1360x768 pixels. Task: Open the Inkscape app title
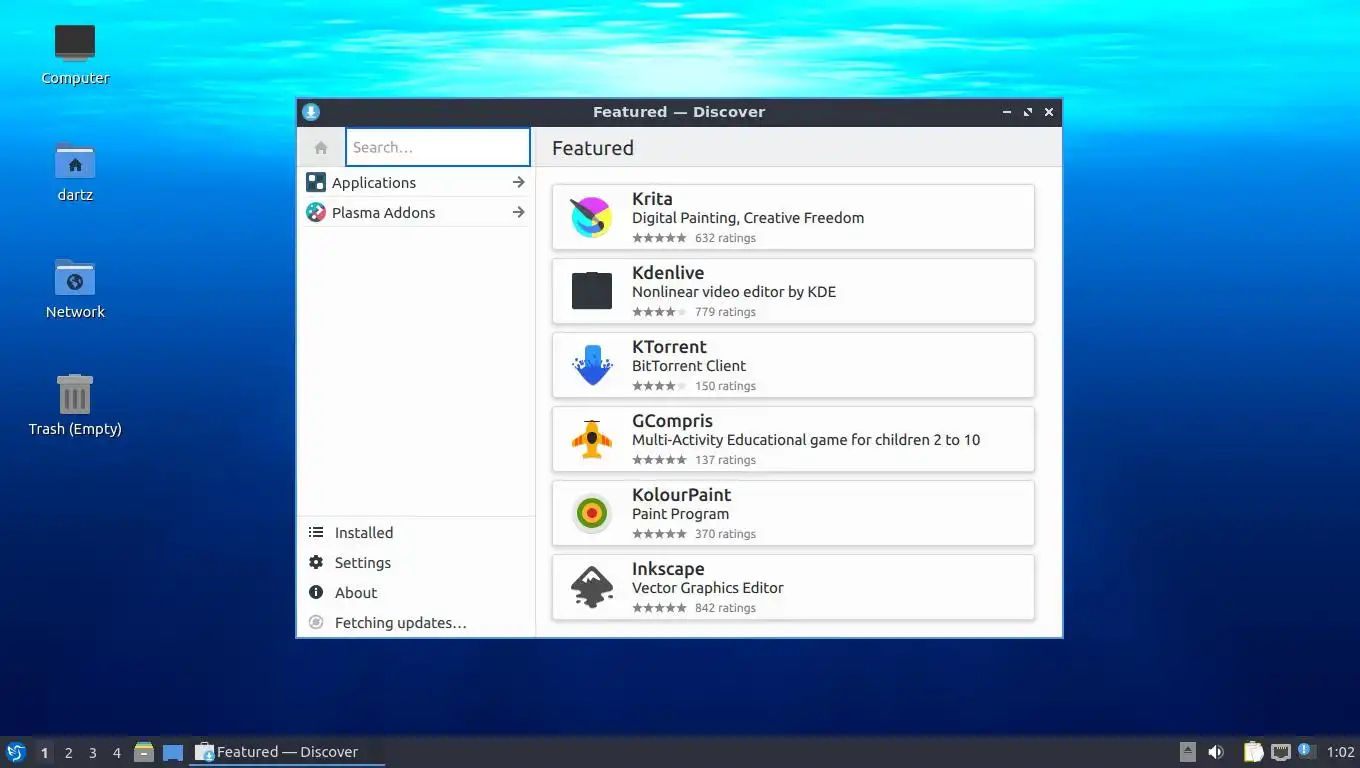(x=668, y=568)
